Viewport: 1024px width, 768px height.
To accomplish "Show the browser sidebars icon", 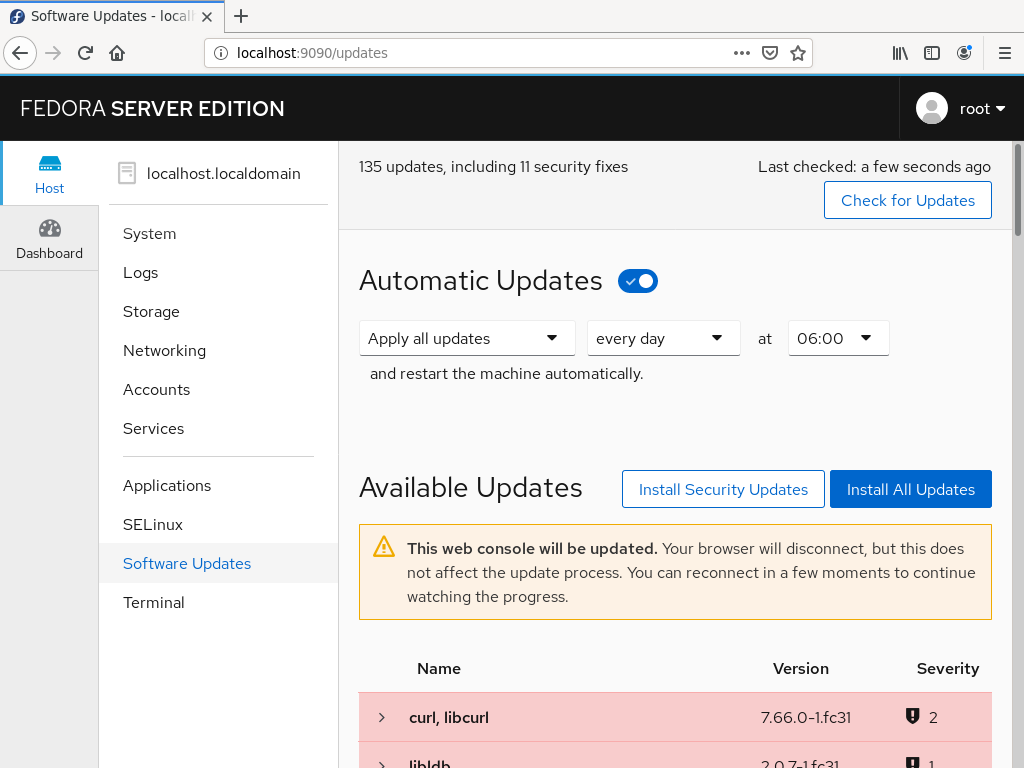I will point(932,53).
